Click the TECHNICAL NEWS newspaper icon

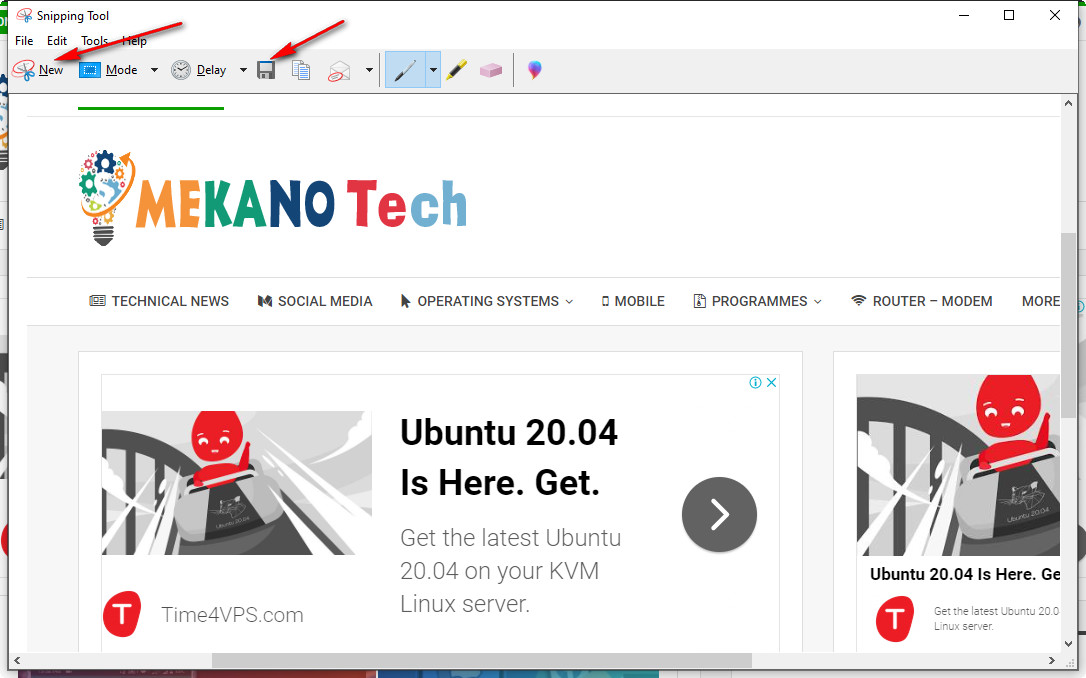(98, 301)
